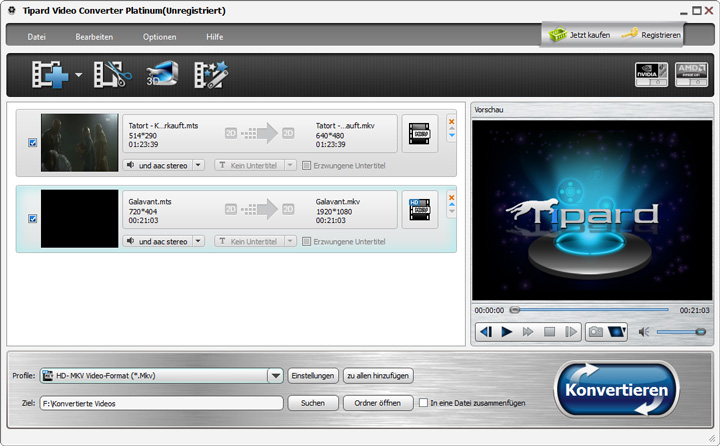Take a snapshot with camera icon
This screenshot has height=446, width=720.
[596, 331]
